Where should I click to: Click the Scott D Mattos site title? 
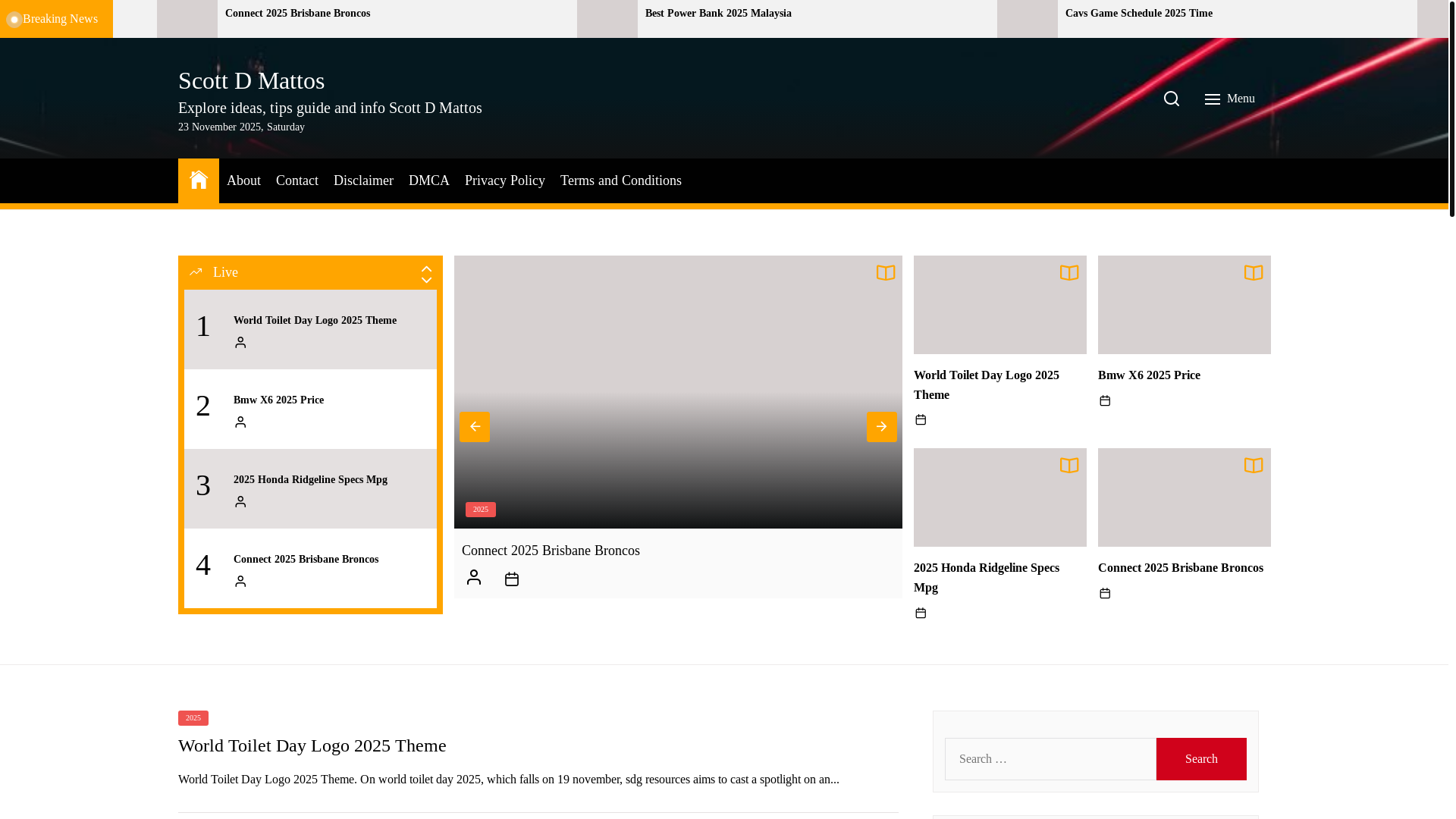tap(252, 80)
